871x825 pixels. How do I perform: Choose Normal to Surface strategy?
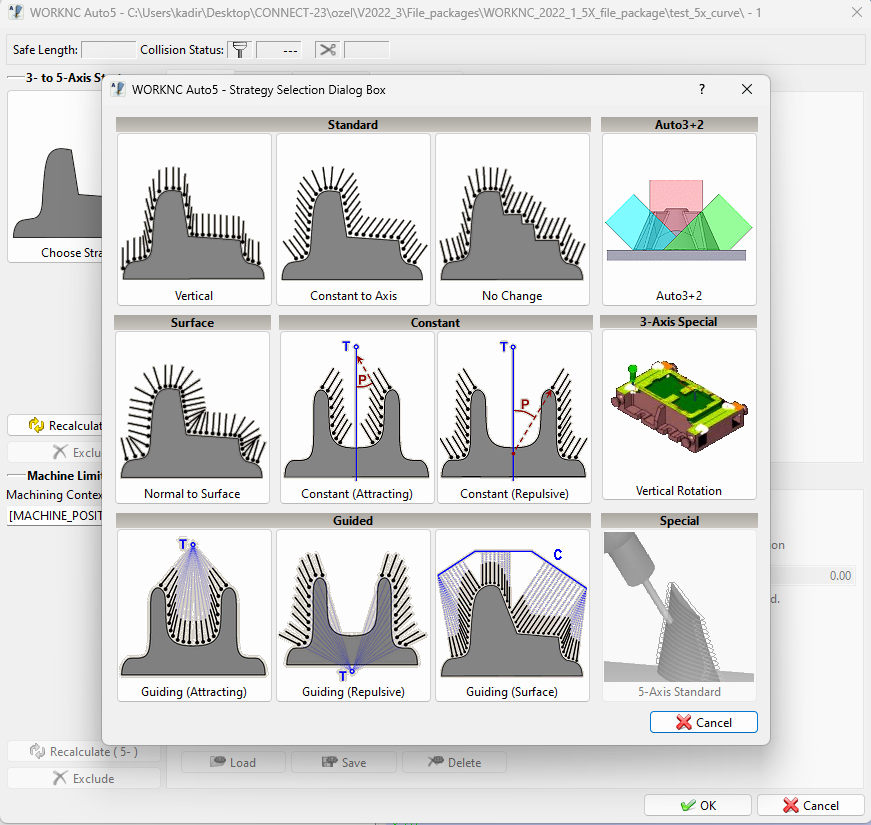click(192, 417)
